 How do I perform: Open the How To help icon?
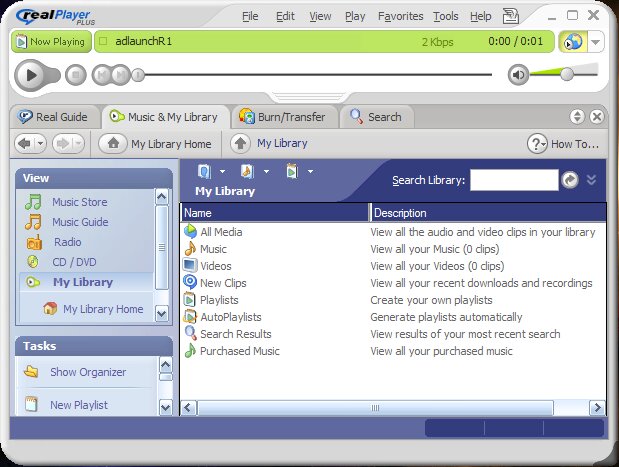pyautogui.click(x=538, y=144)
